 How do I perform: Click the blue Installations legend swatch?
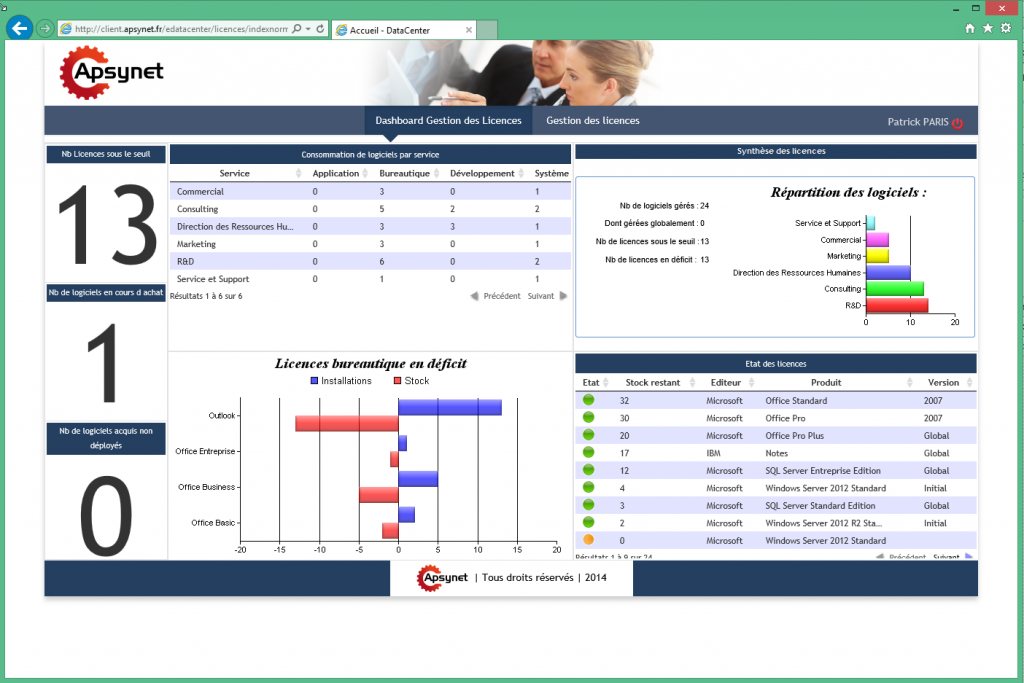pos(315,381)
